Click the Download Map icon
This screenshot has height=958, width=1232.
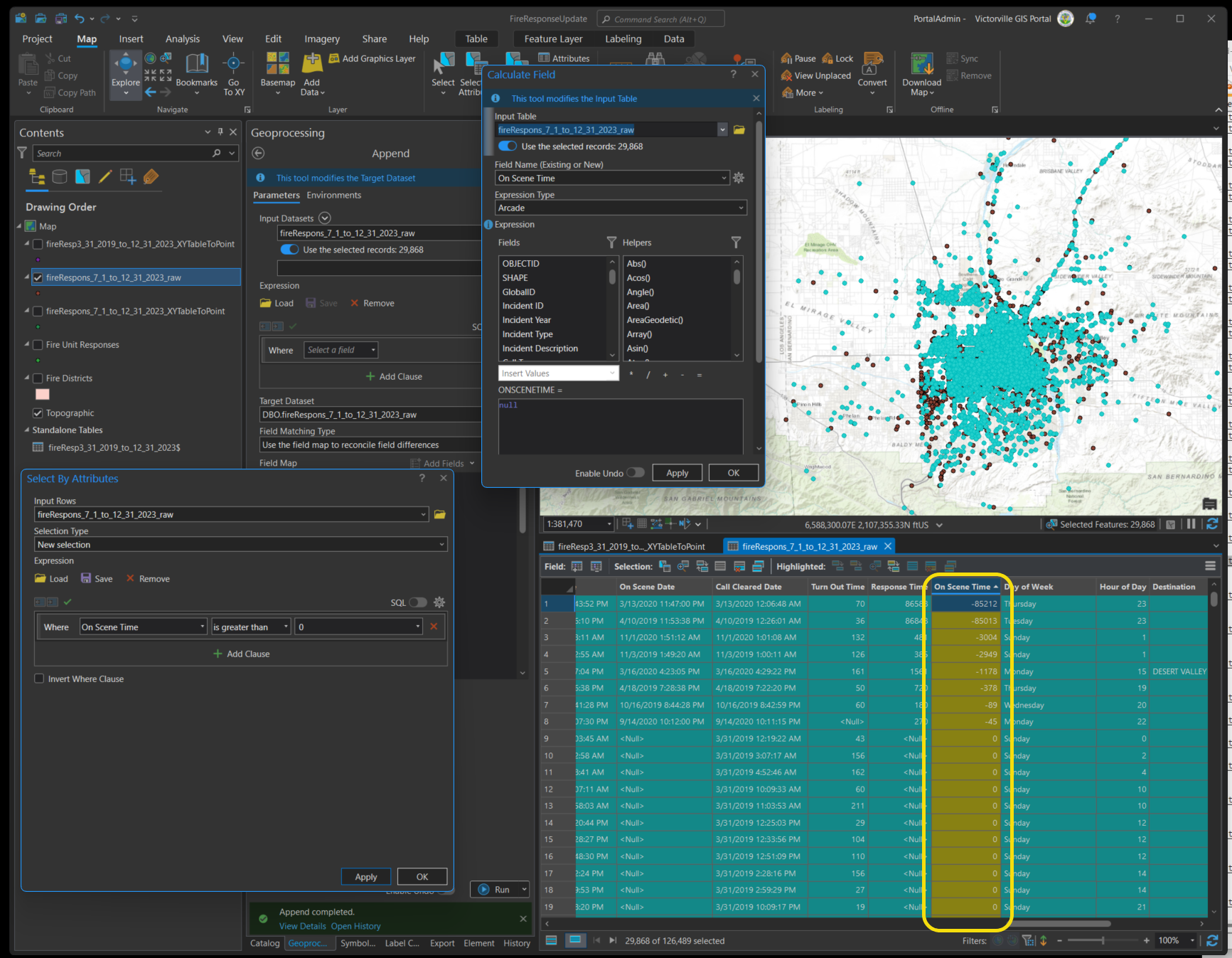point(921,64)
